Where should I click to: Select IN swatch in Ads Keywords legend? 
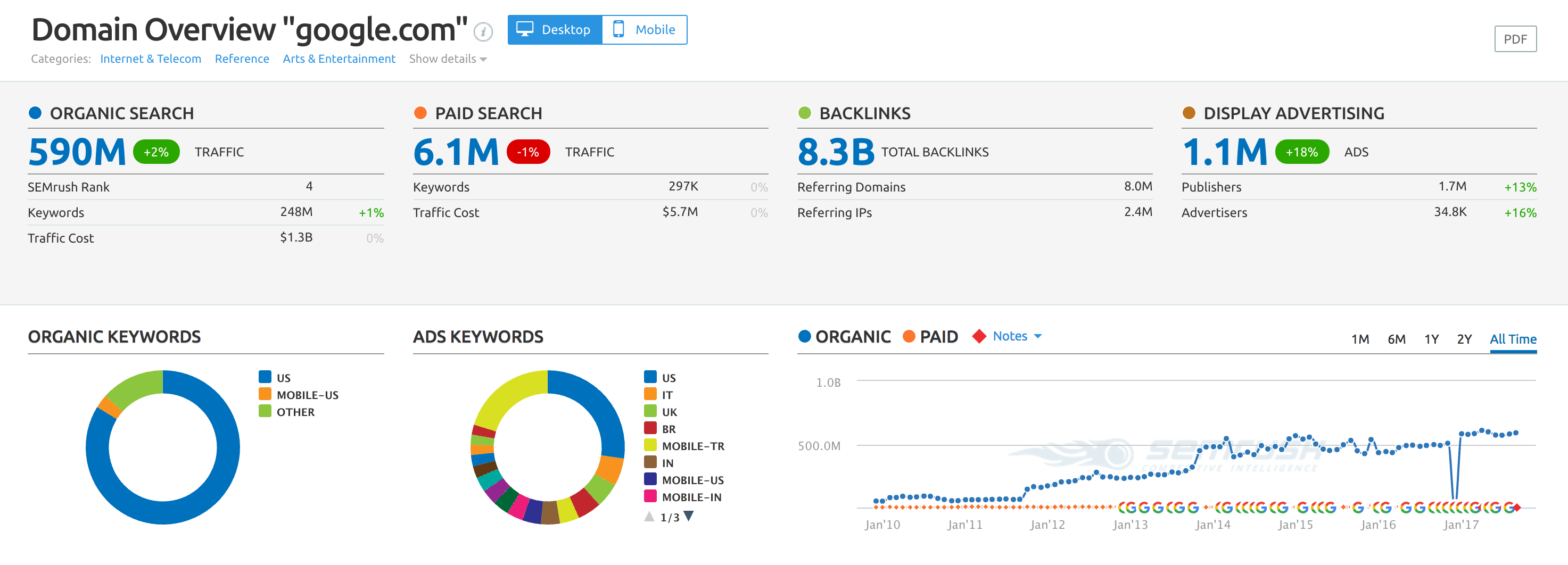[650, 462]
